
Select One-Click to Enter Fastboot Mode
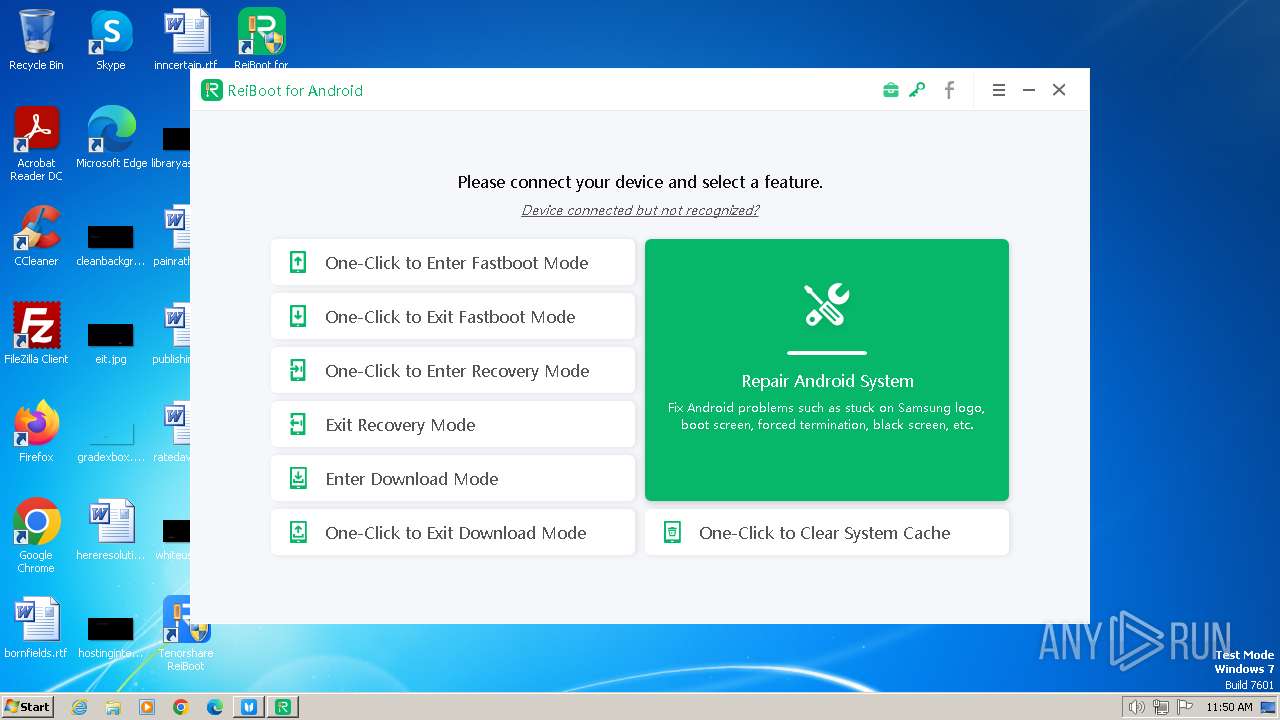point(453,262)
